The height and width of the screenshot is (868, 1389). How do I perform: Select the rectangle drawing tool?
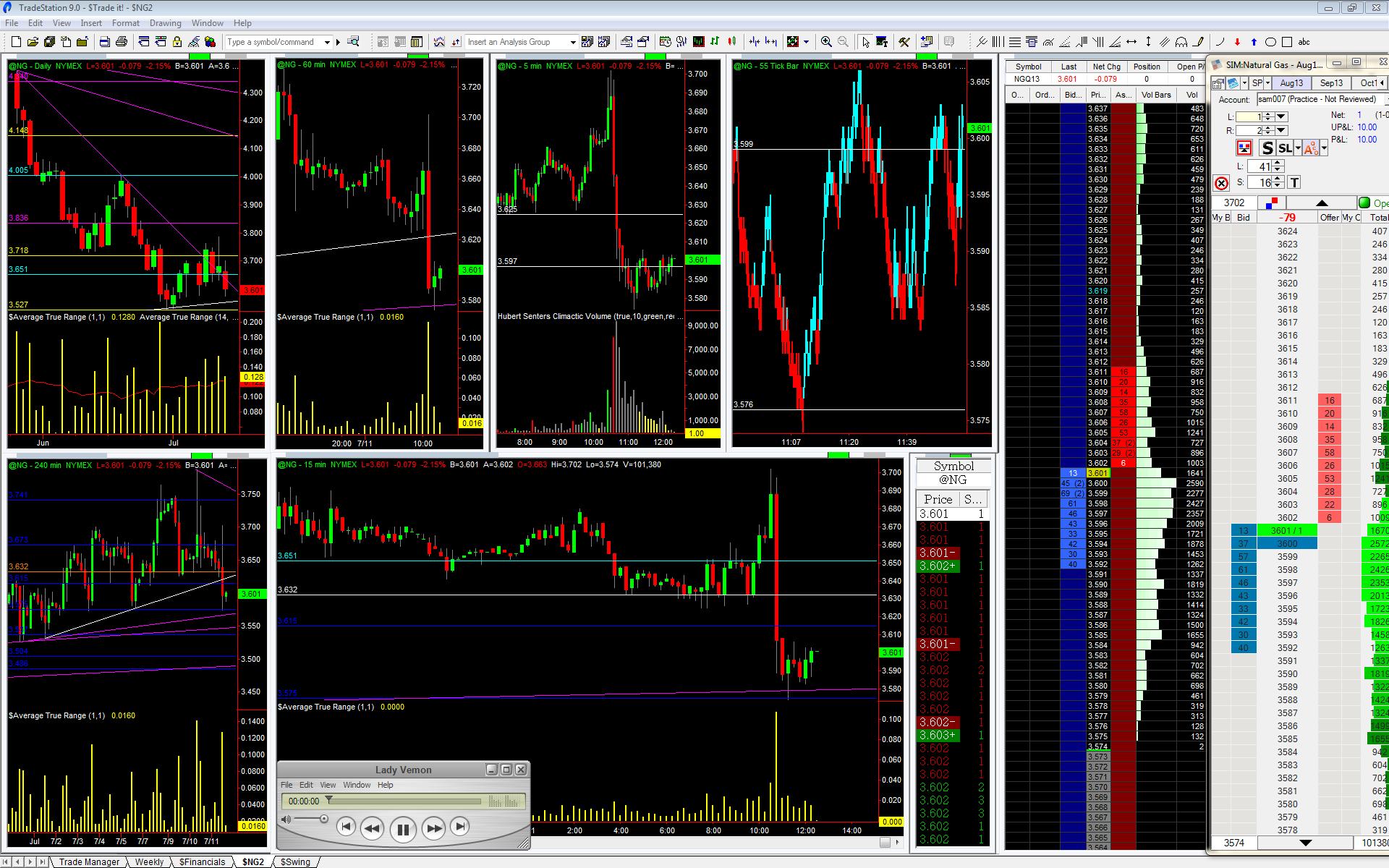[x=1287, y=42]
